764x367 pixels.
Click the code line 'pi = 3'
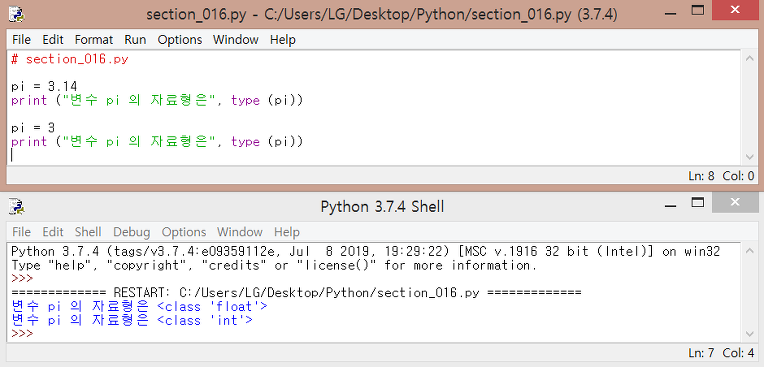tap(33, 128)
